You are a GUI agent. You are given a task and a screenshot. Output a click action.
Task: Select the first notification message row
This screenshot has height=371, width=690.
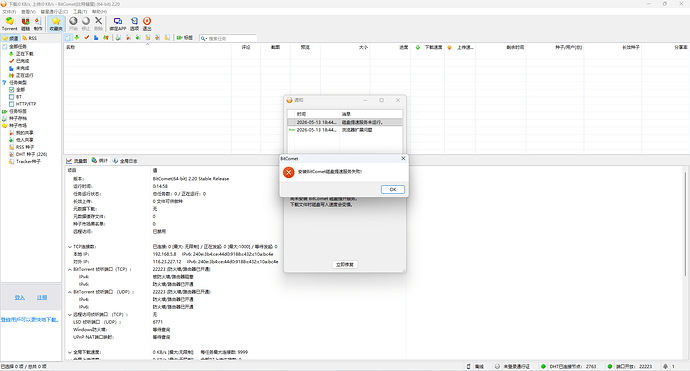click(345, 122)
